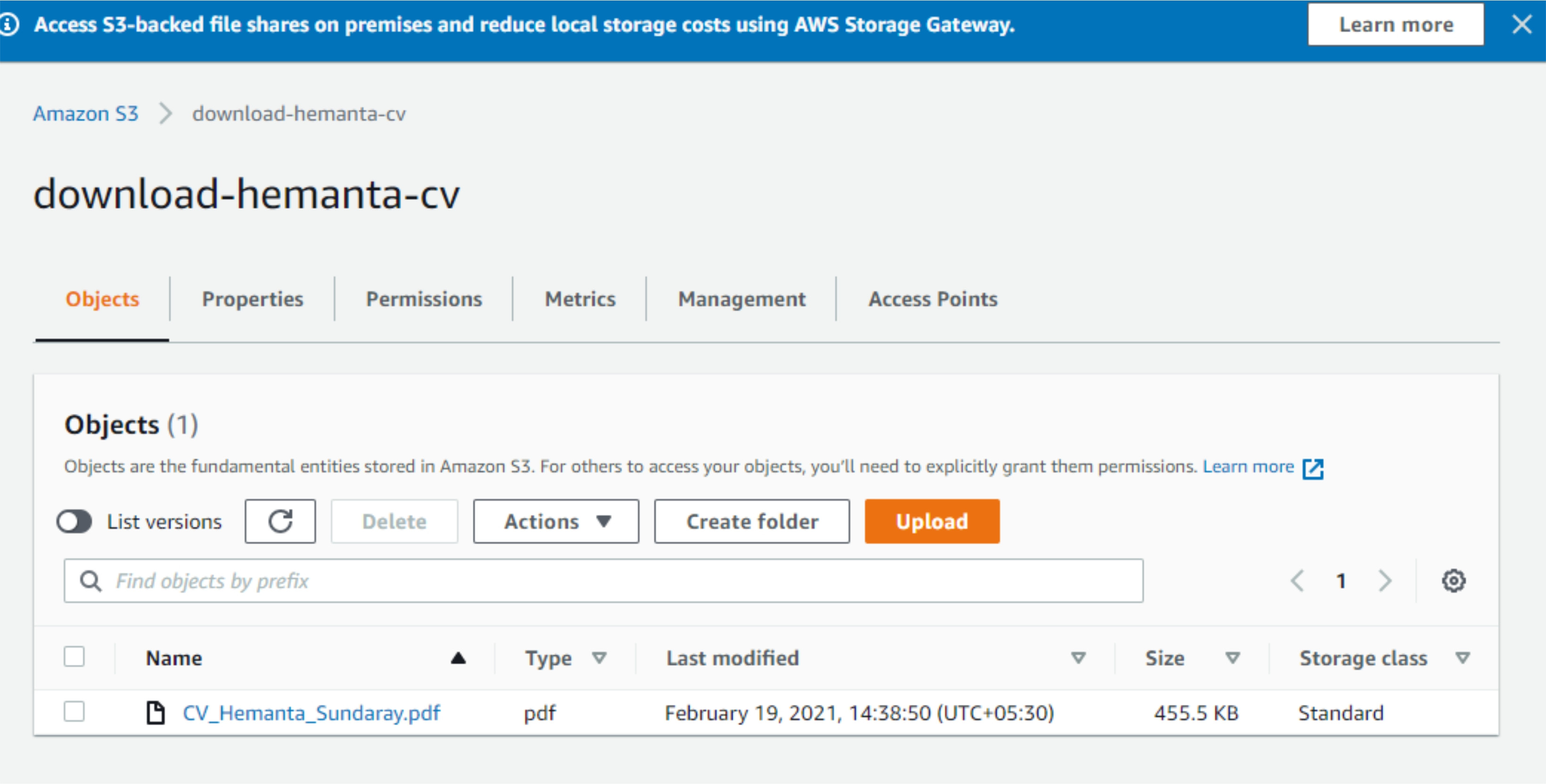Click the orange Upload button

click(x=931, y=521)
